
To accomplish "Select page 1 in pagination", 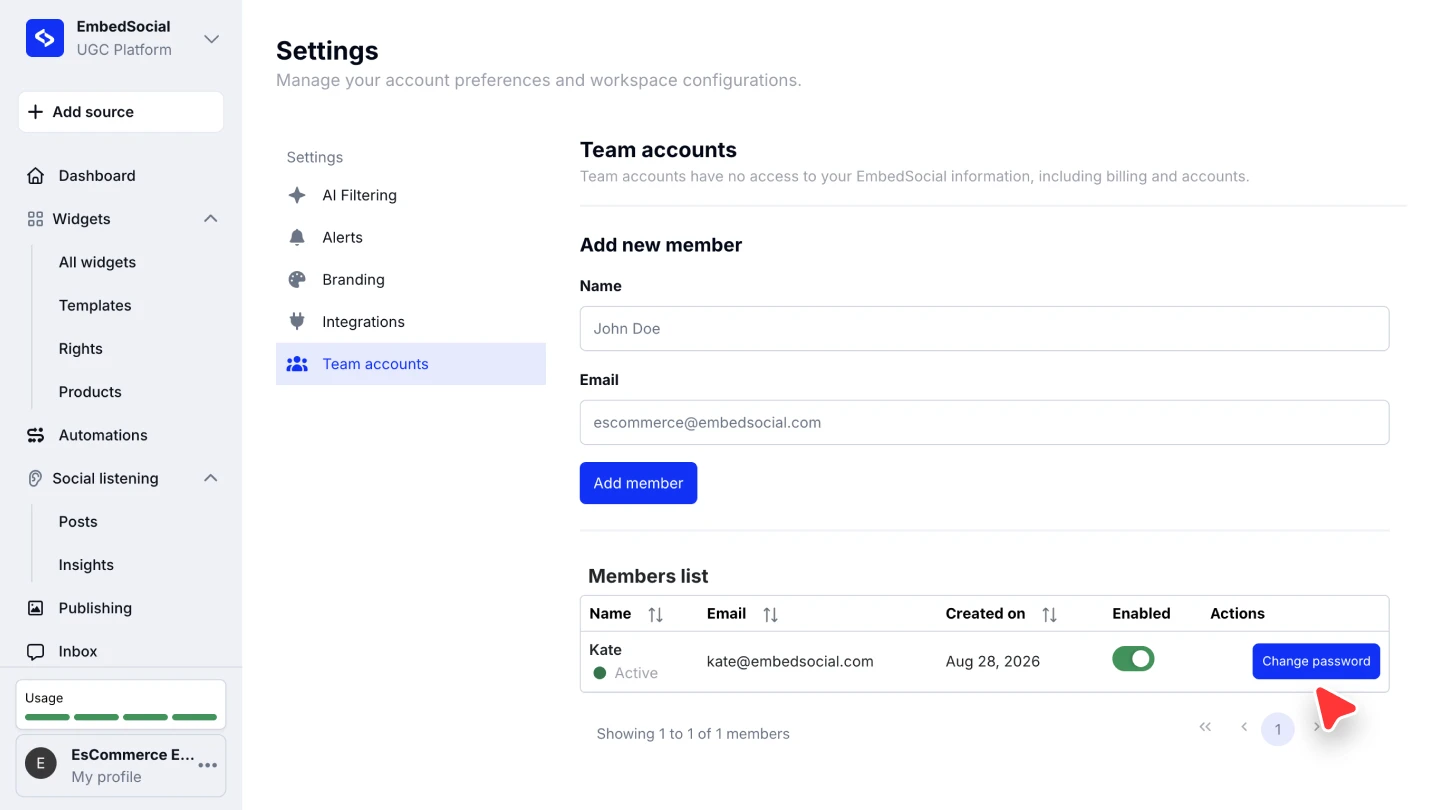I will pos(1278,729).
